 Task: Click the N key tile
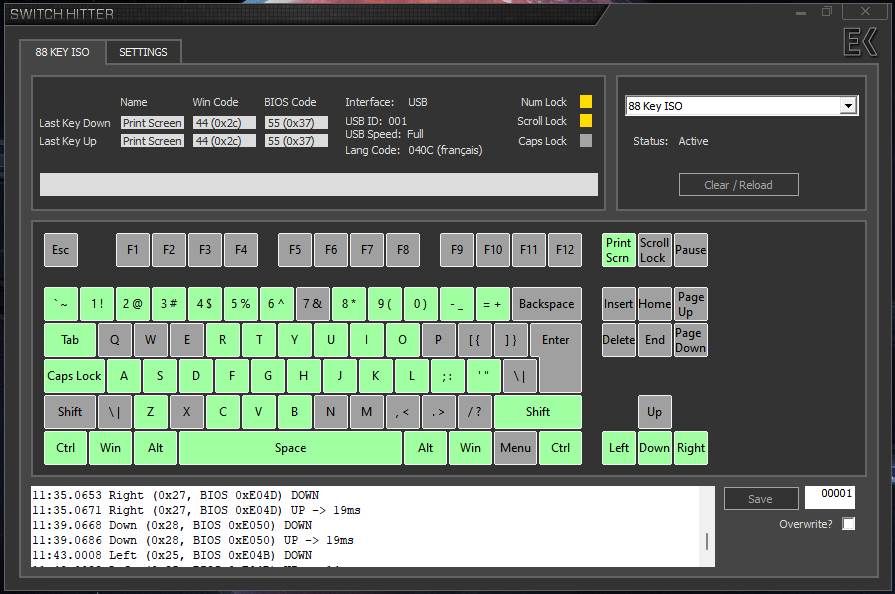point(330,412)
